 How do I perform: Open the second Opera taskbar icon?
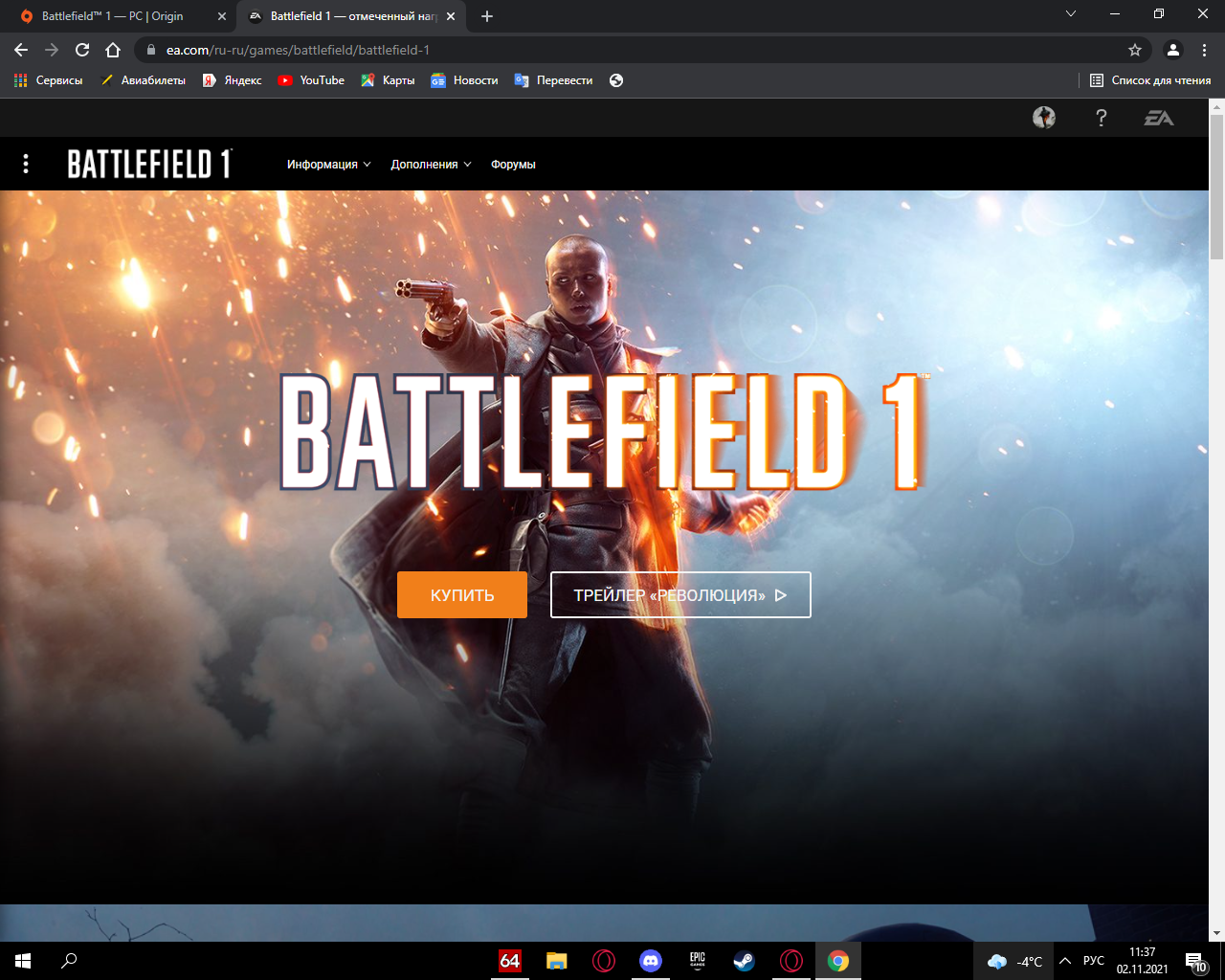coord(791,961)
